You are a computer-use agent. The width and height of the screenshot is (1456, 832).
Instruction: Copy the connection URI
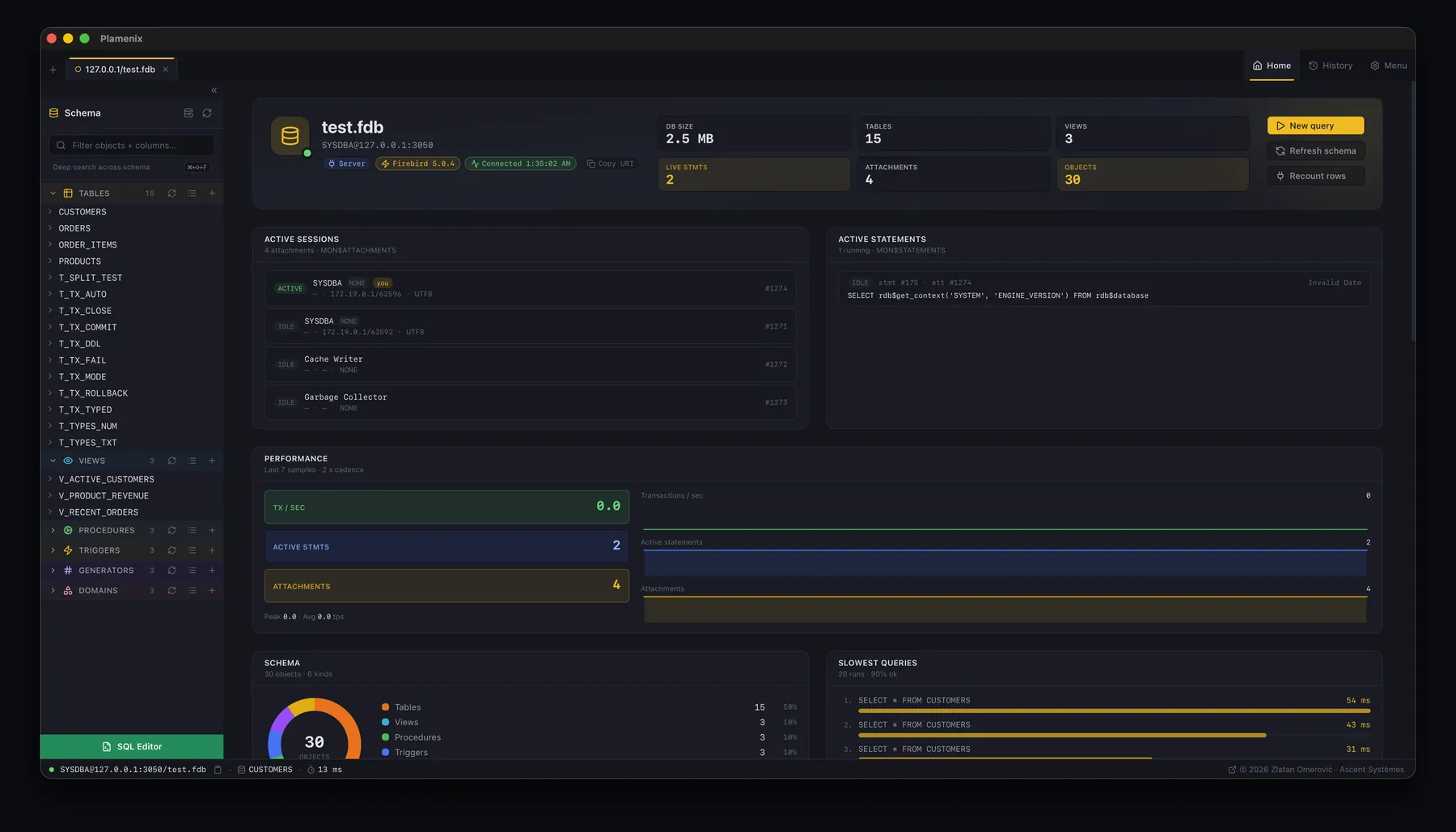610,163
